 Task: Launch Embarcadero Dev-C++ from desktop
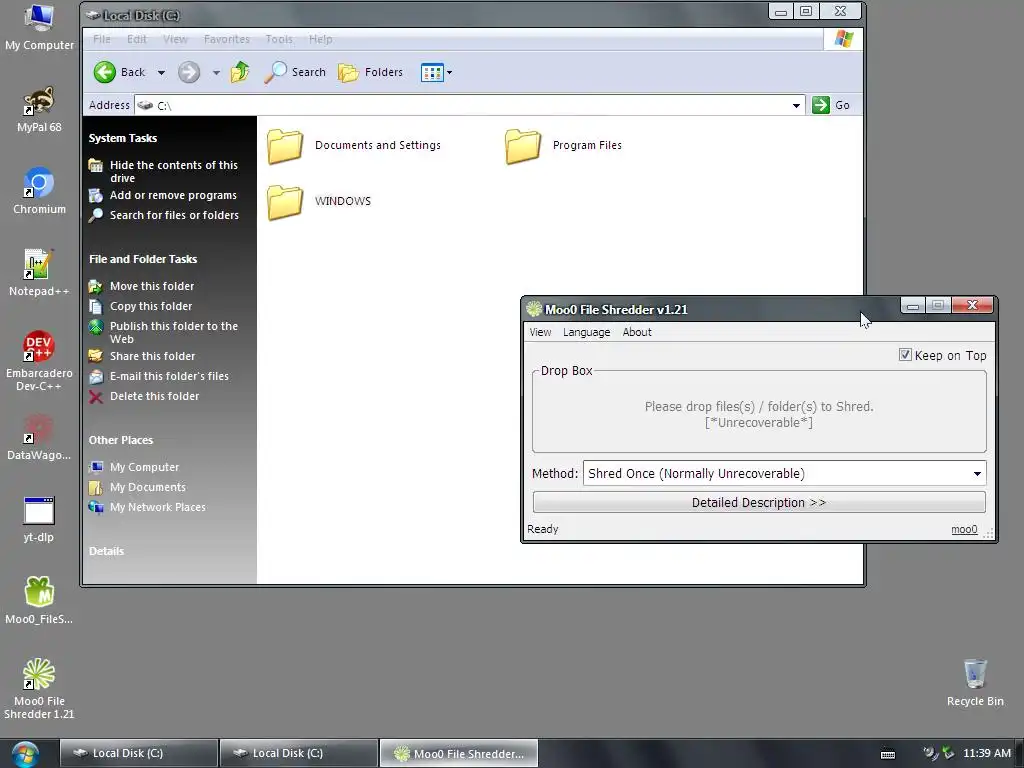pyautogui.click(x=39, y=360)
